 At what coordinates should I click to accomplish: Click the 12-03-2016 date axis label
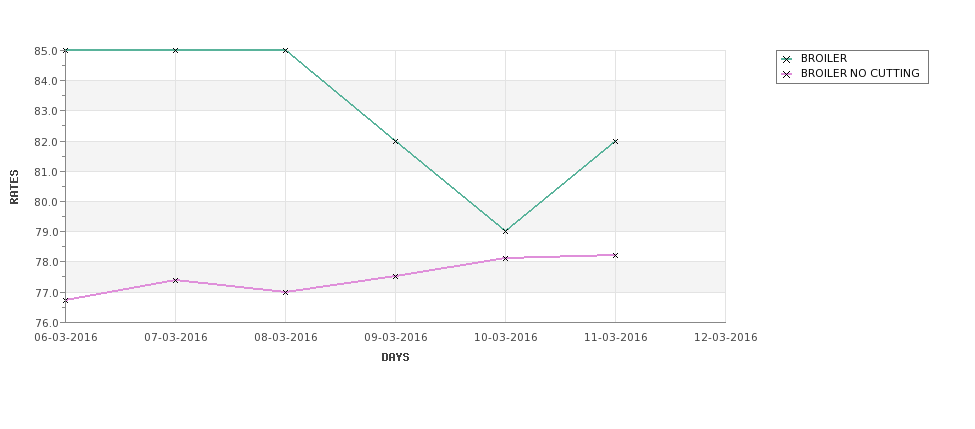pos(726,338)
